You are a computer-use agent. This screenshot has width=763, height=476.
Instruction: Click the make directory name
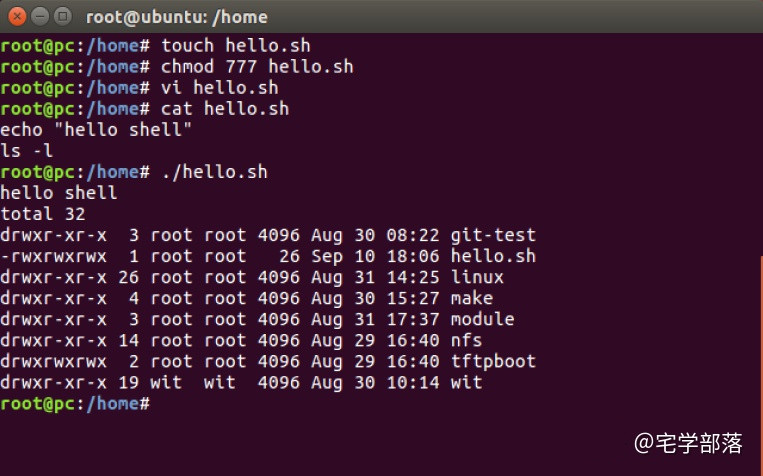pos(472,298)
